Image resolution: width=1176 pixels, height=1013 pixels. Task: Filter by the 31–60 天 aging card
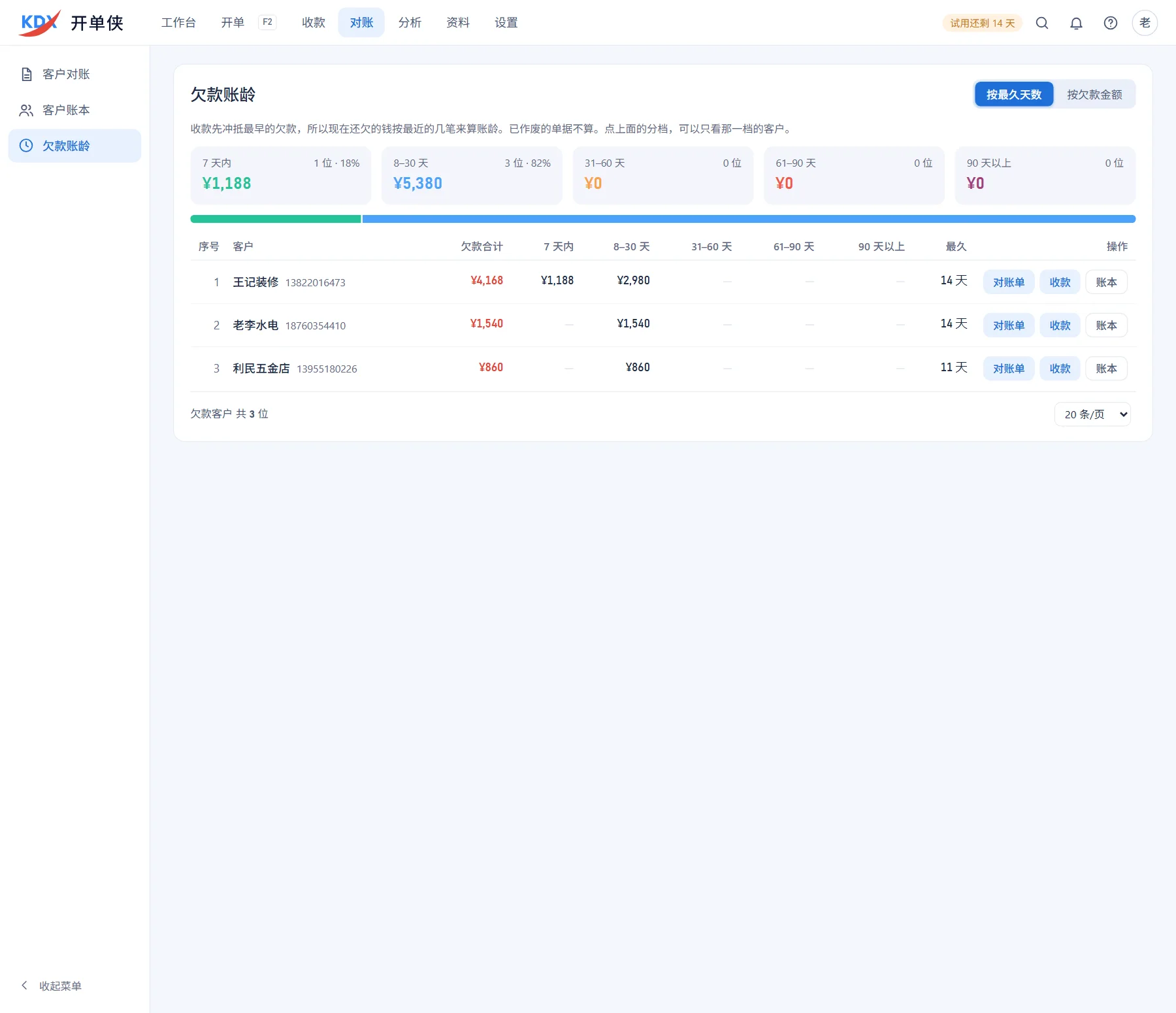663,175
